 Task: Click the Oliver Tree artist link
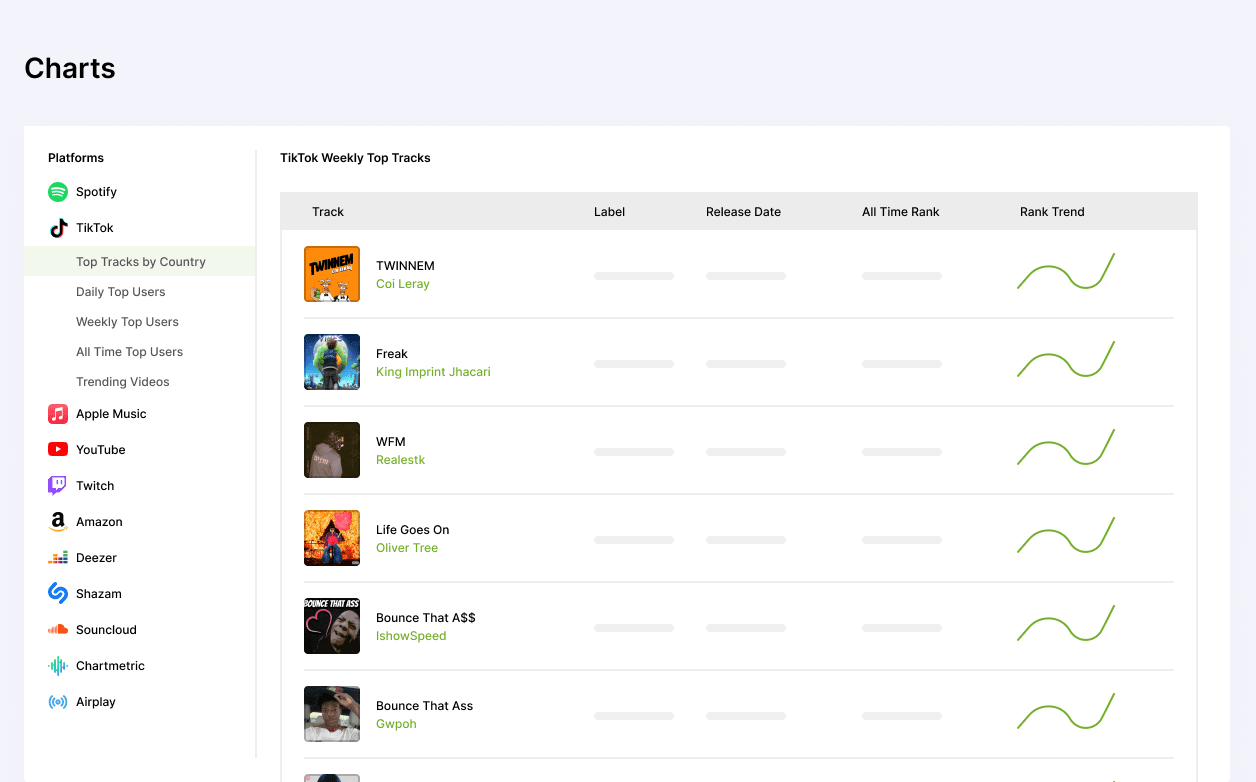click(407, 548)
